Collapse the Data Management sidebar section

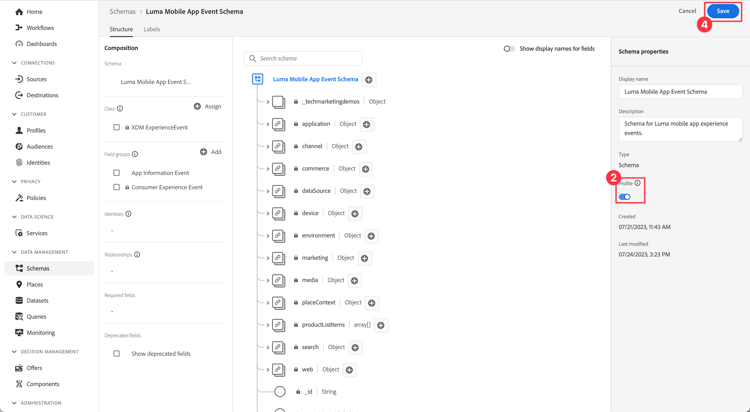pos(14,252)
